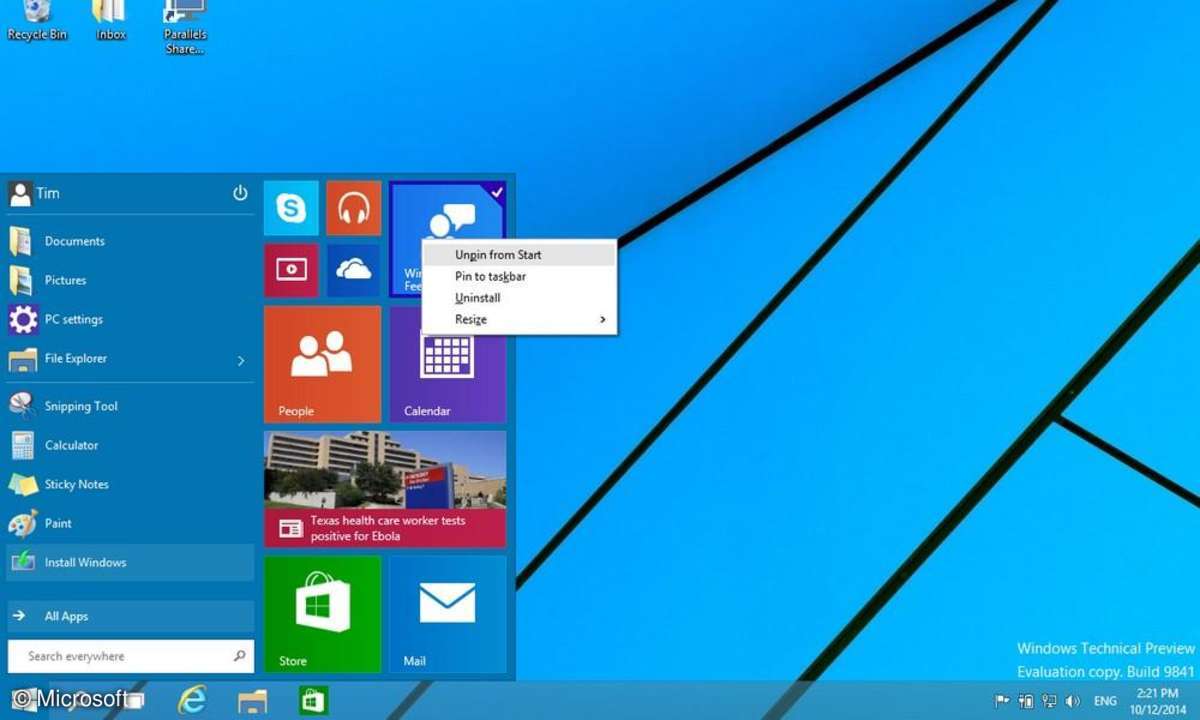
Task: Open Pictures from Start menu
Action: tap(130, 280)
